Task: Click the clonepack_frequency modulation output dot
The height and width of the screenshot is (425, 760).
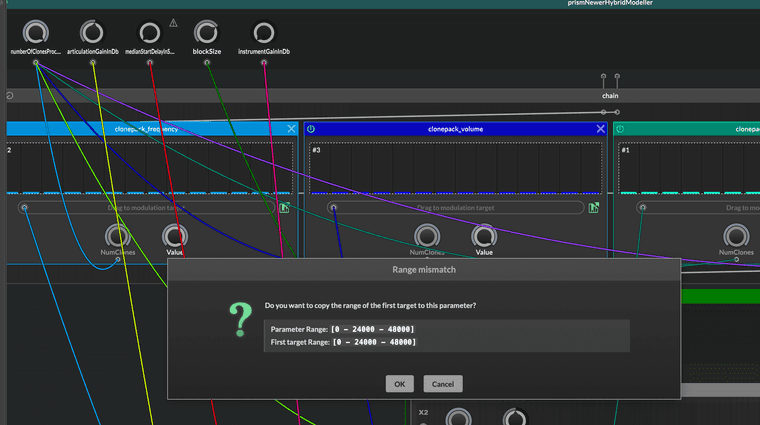Action: (24, 207)
